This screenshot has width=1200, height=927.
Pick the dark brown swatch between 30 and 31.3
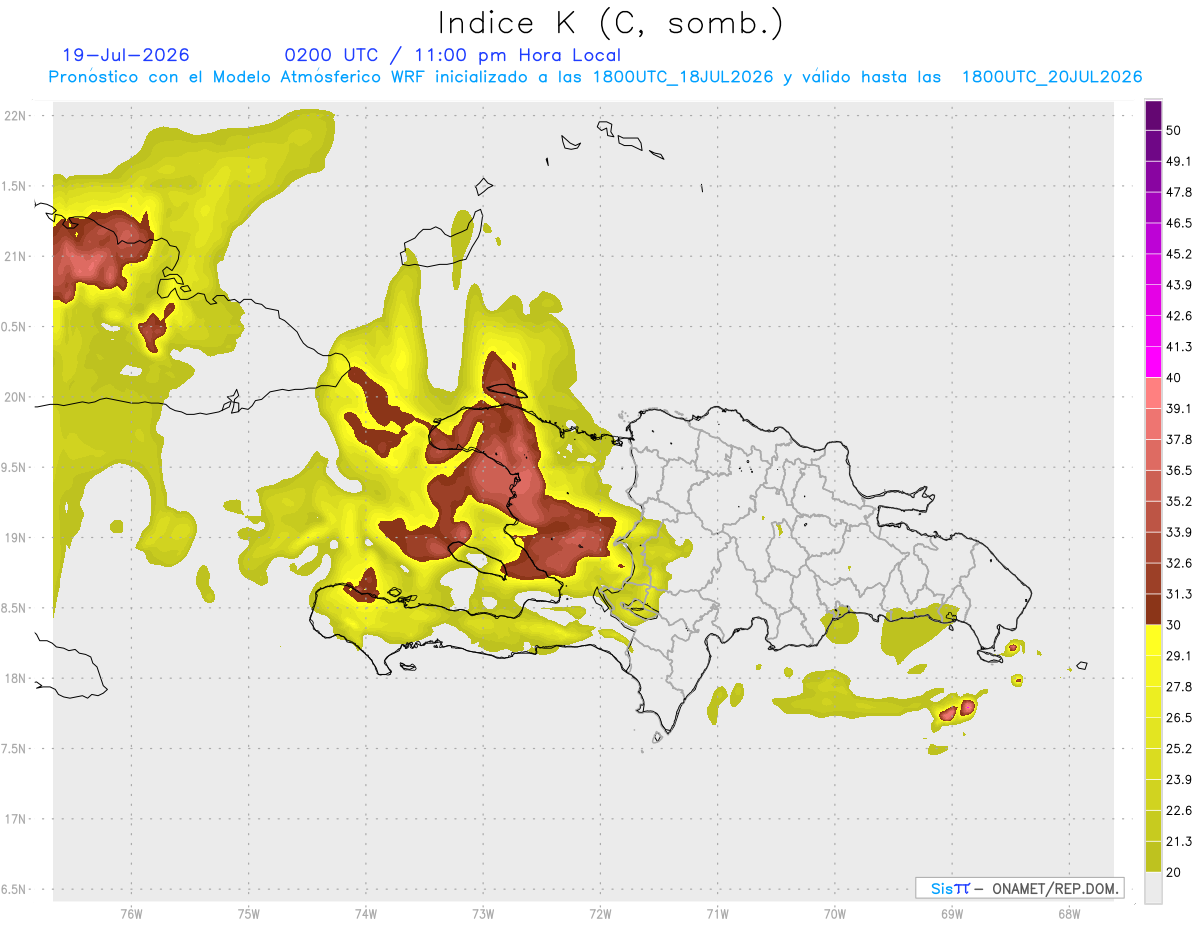click(x=1153, y=609)
